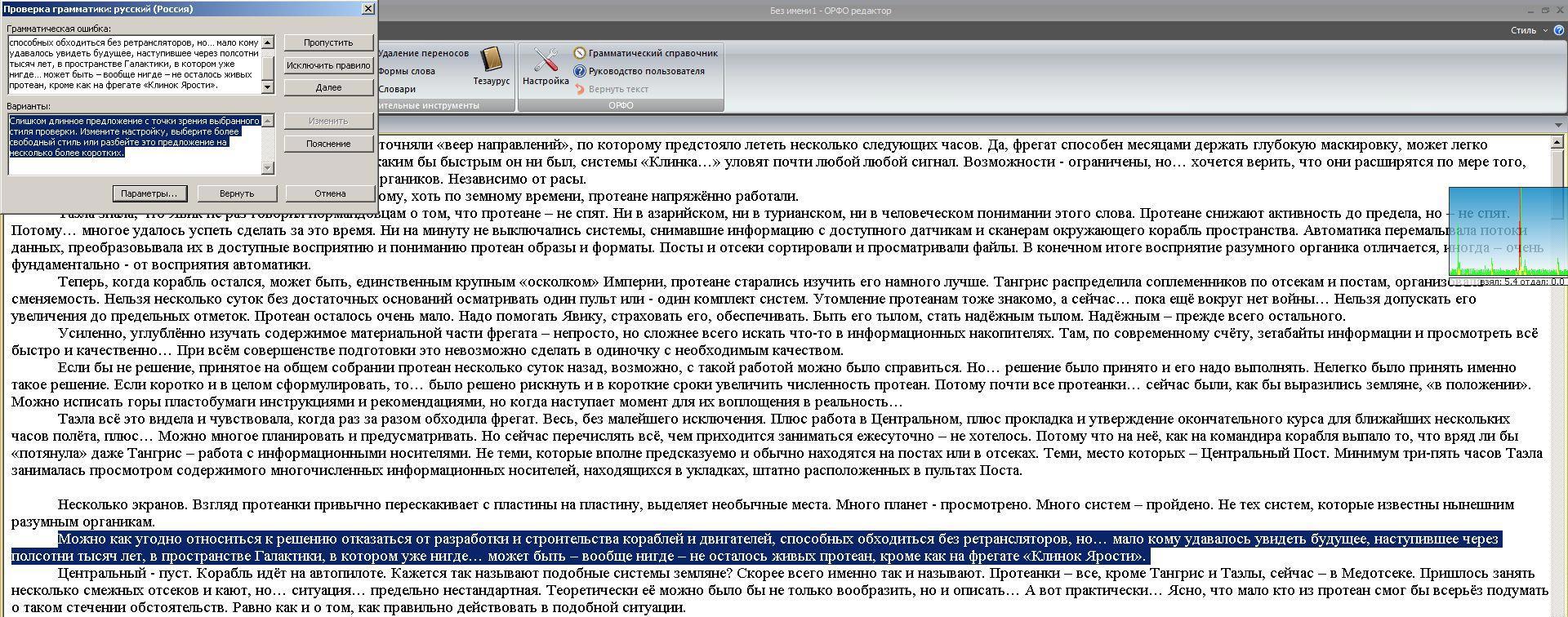Expand the Стиль dropdown
The height and width of the screenshot is (617, 1568).
1528,30
